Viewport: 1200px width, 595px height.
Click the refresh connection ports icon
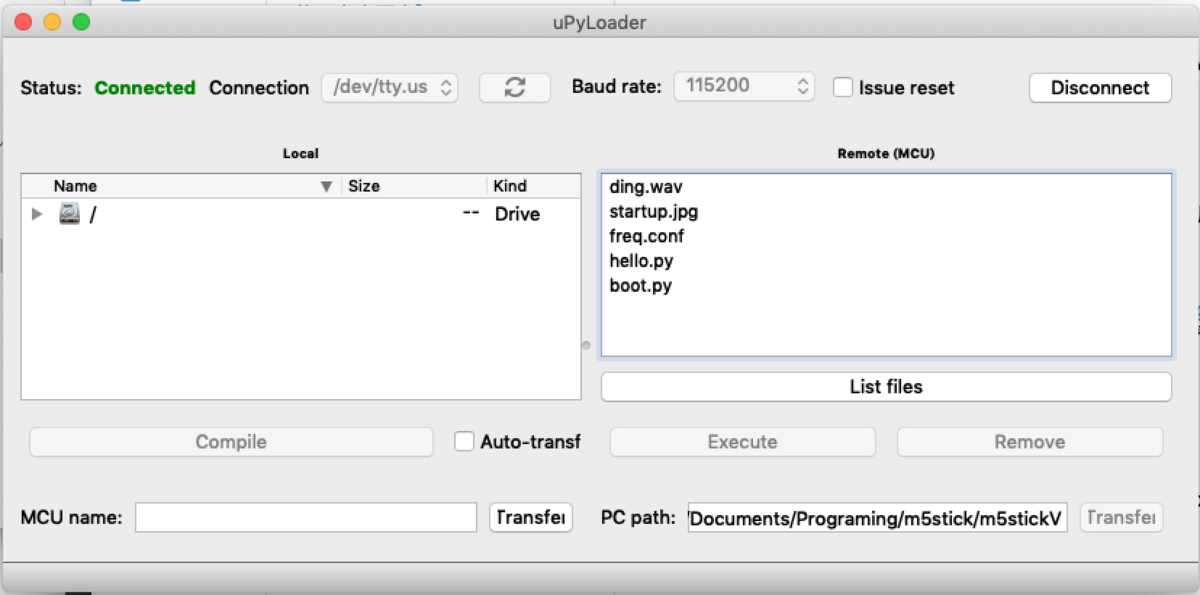coord(515,88)
